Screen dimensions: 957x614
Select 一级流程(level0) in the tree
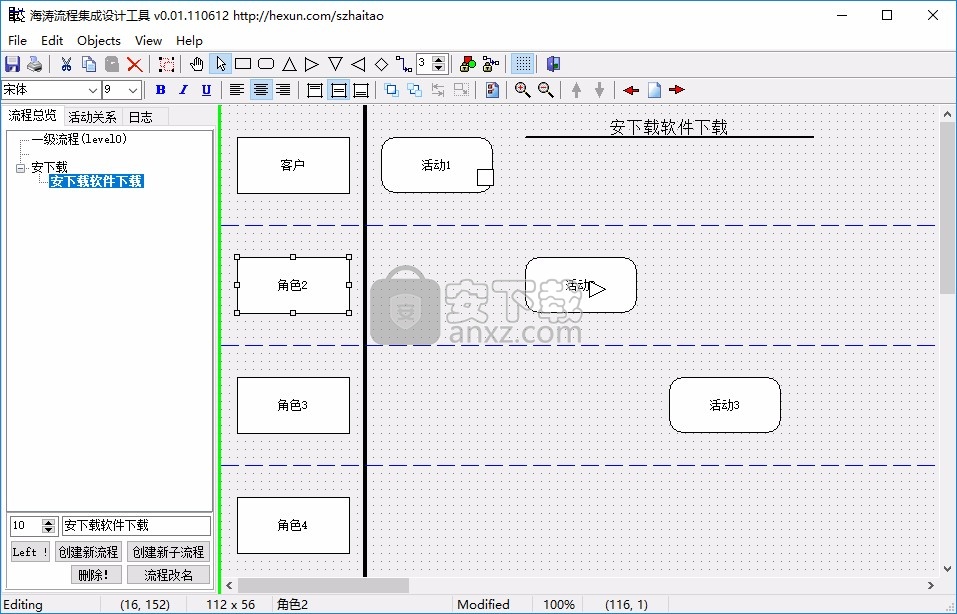(x=79, y=139)
